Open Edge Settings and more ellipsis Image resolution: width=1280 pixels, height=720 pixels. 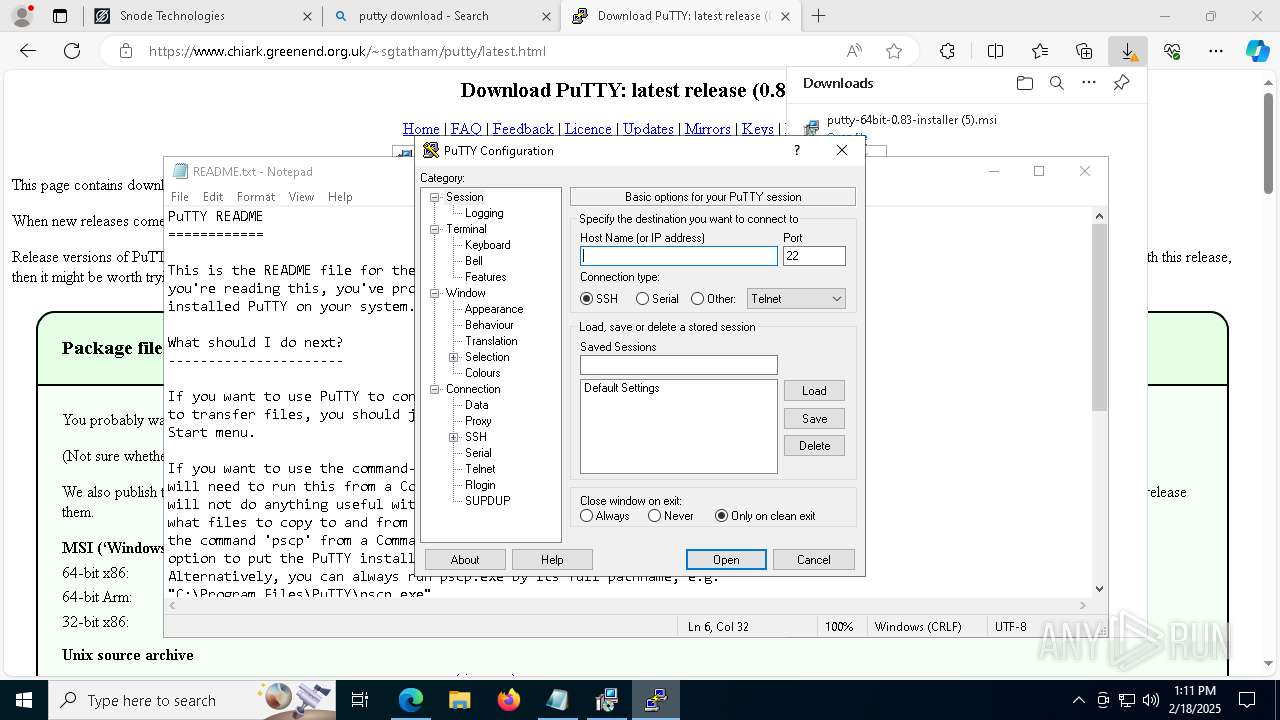click(x=1216, y=51)
